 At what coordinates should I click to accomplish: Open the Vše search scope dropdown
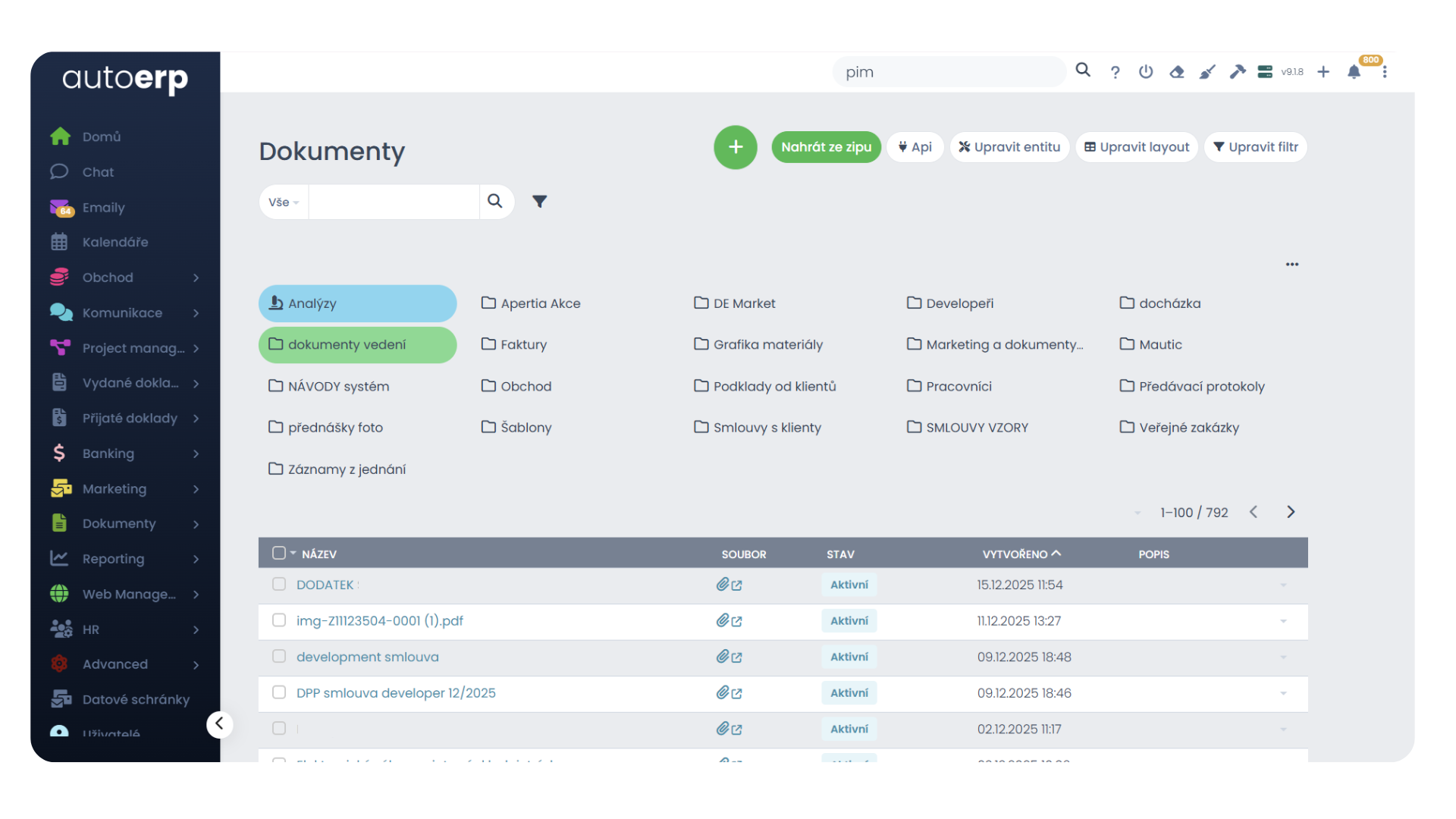click(x=284, y=202)
